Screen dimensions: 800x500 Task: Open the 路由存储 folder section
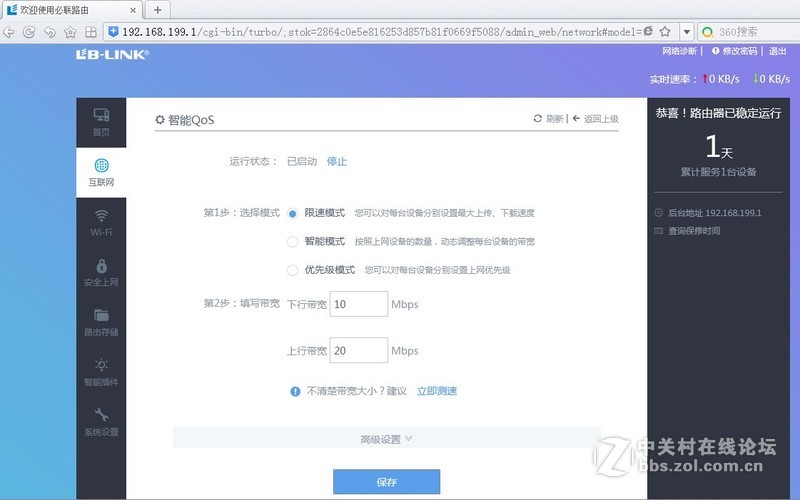coord(101,322)
